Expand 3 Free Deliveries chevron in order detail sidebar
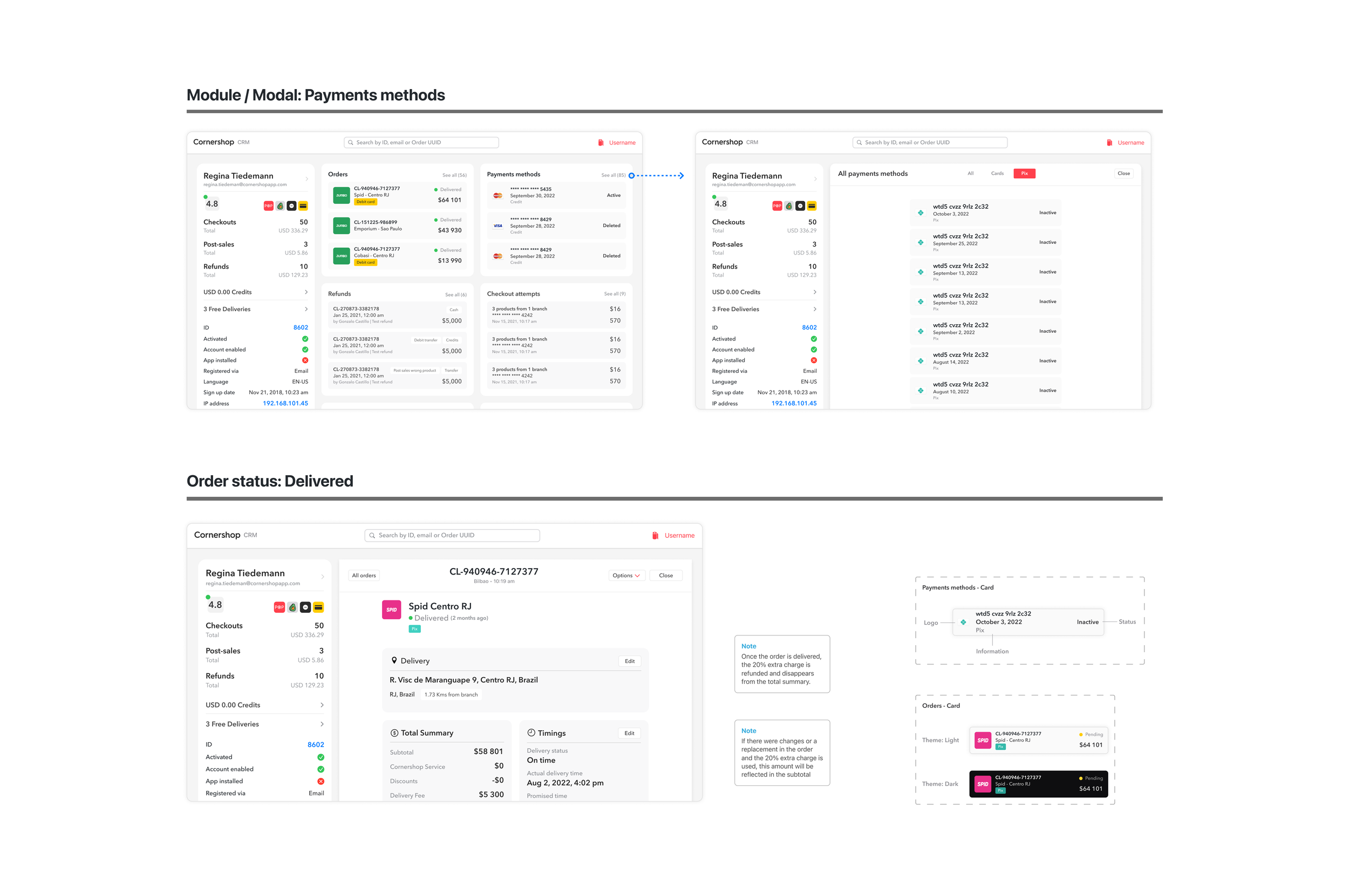Image resolution: width=1349 pixels, height=896 pixels. point(322,724)
